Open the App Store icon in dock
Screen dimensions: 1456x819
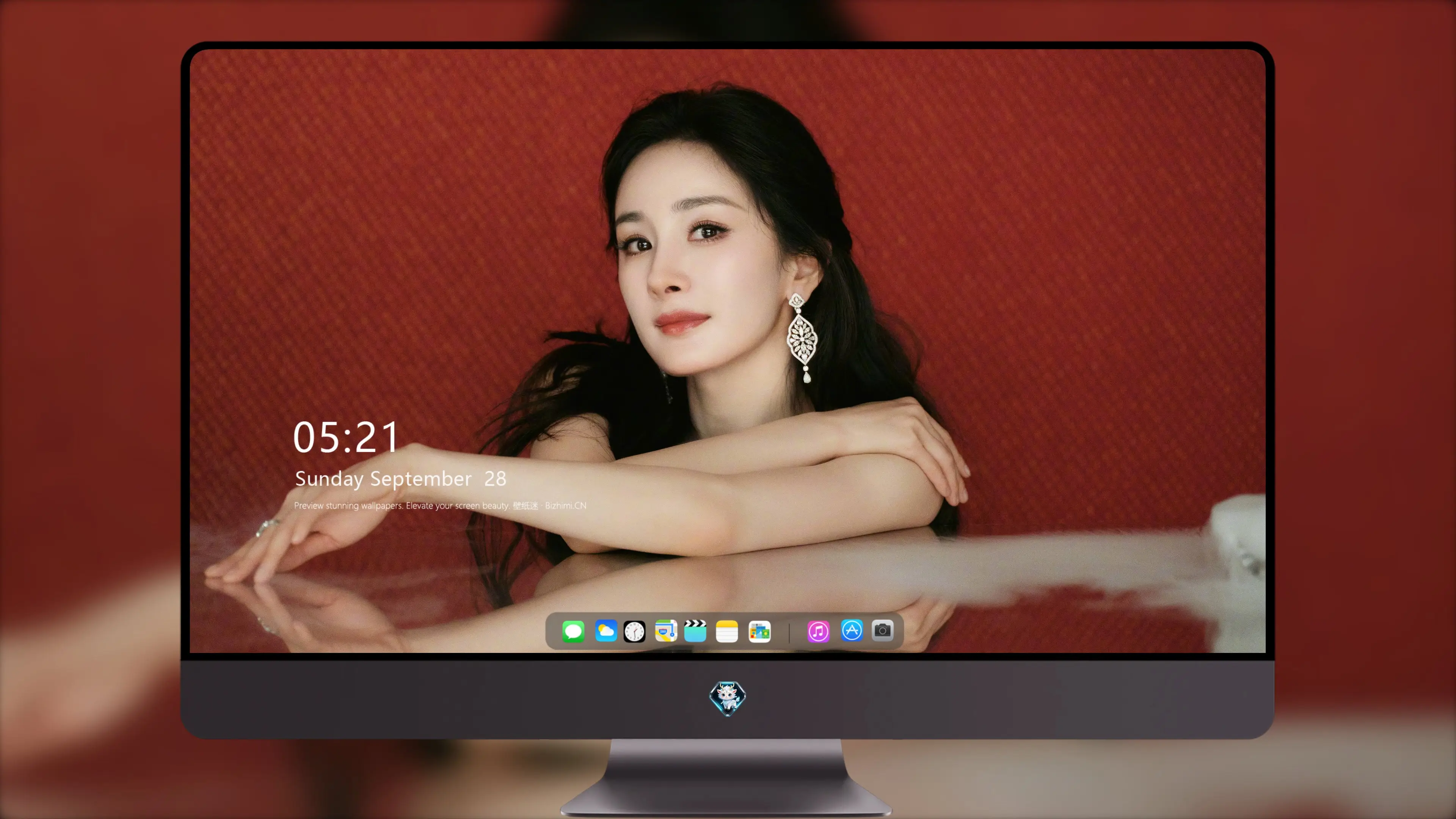point(852,630)
